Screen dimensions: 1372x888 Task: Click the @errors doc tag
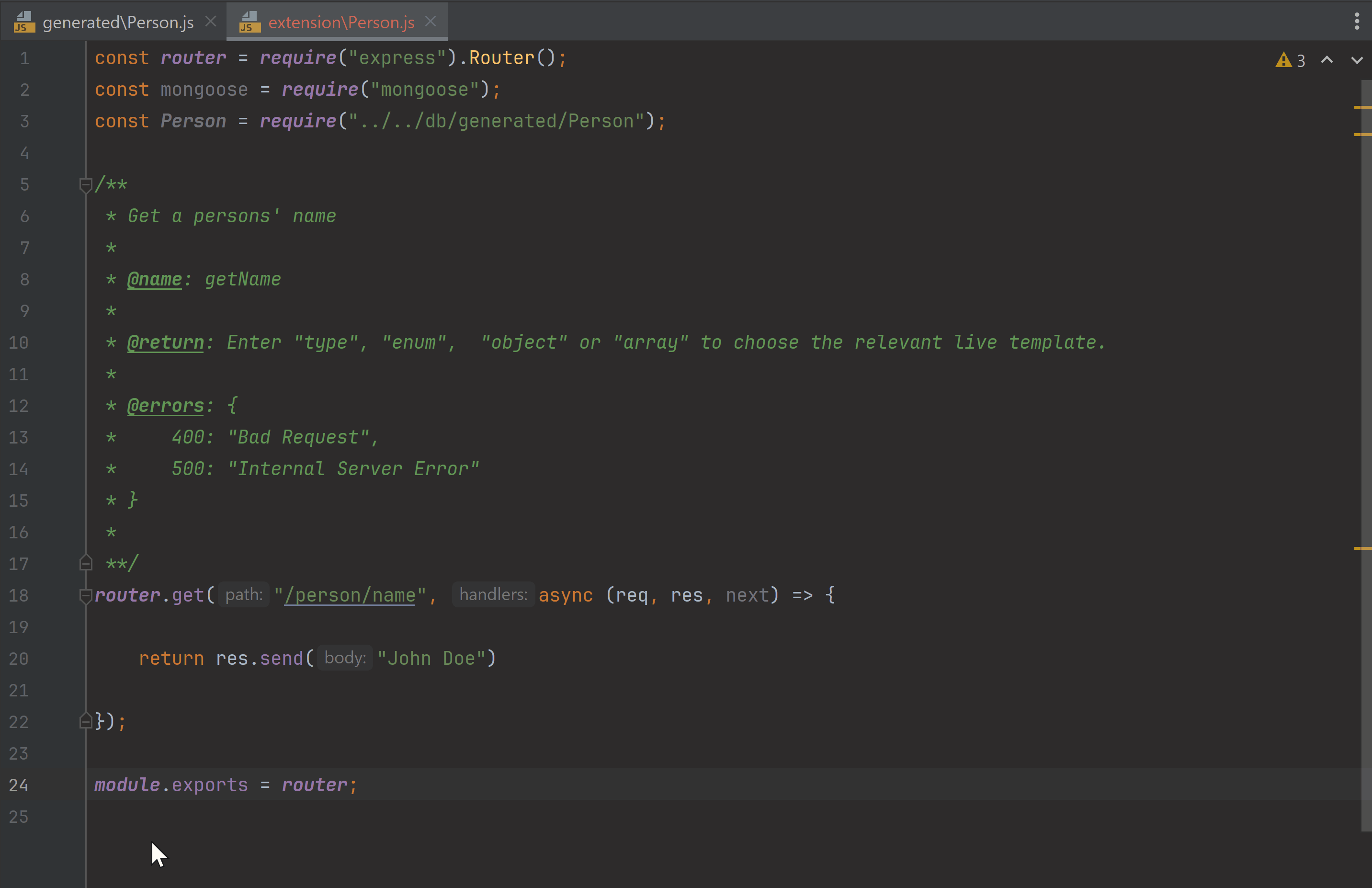[x=165, y=406]
